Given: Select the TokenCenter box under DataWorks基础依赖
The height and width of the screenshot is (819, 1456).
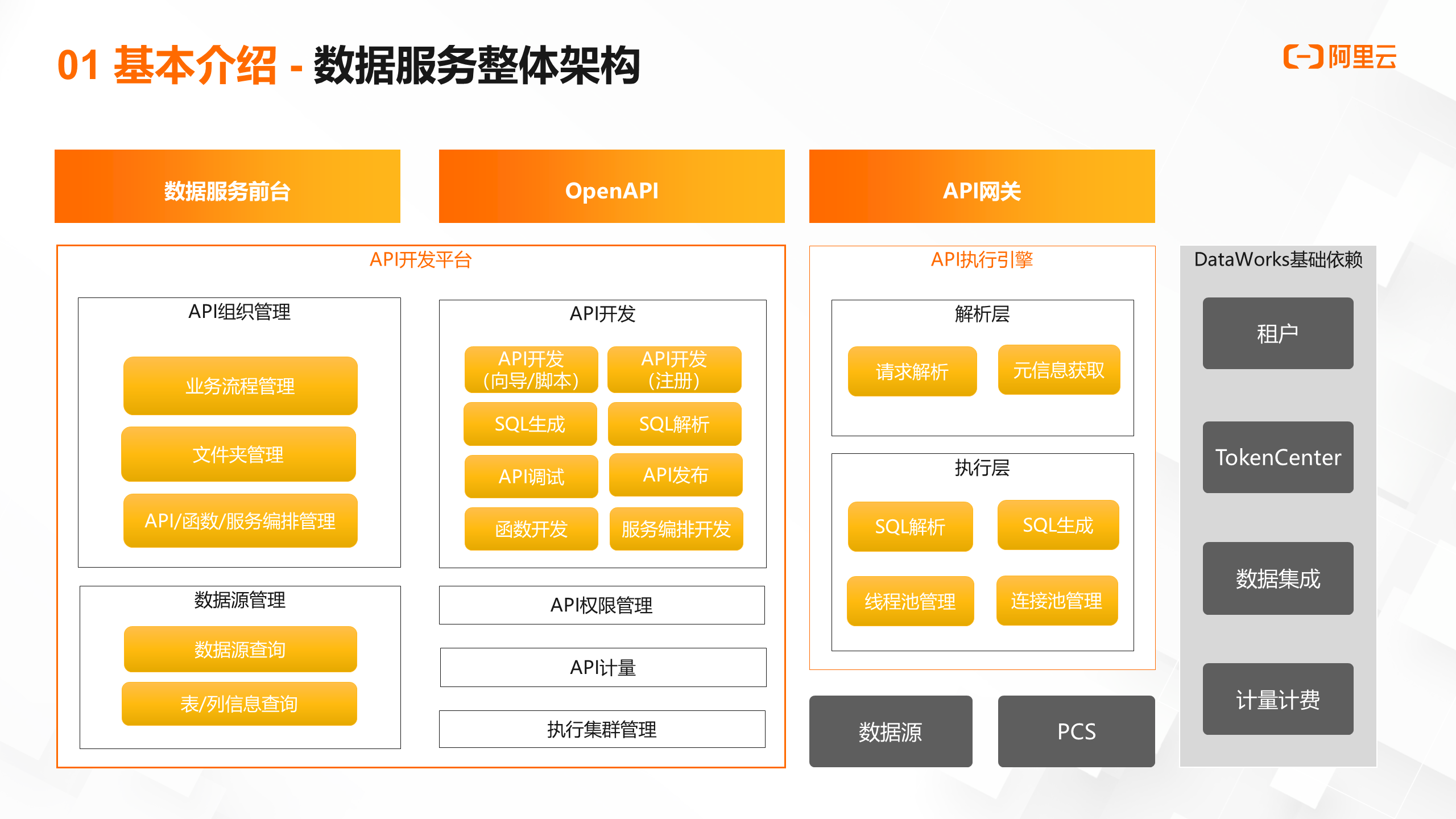Looking at the screenshot, I should coord(1278,457).
